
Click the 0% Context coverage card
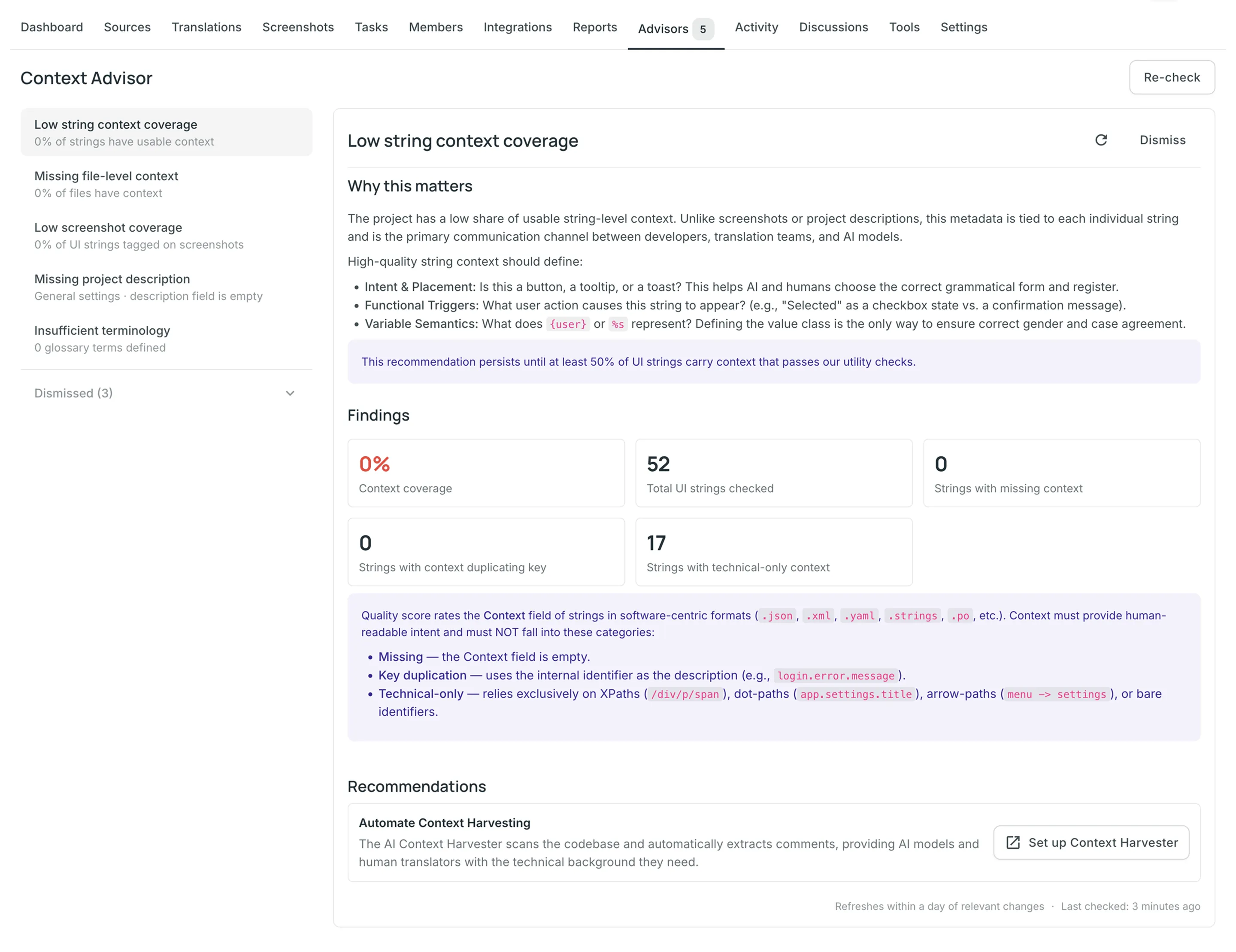(486, 473)
